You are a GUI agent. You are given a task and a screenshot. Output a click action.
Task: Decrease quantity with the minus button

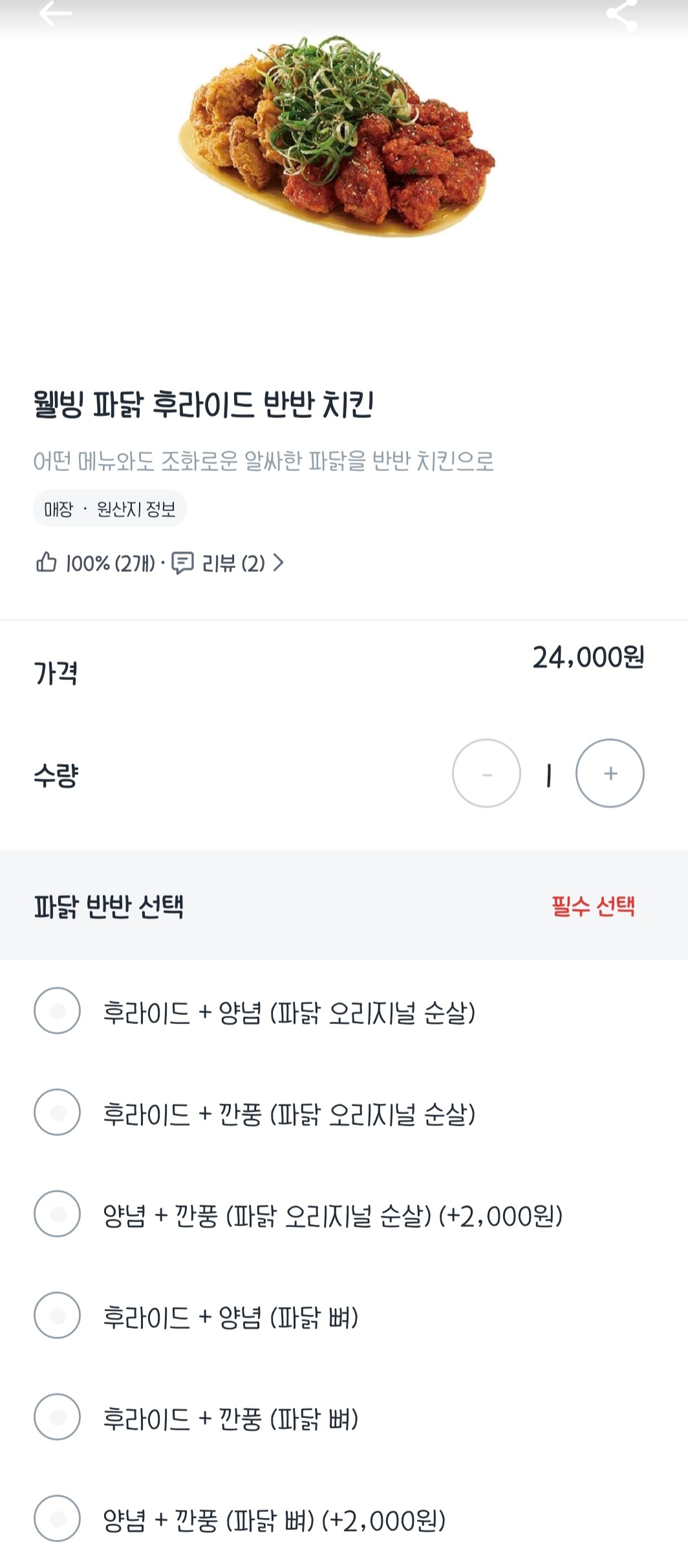pyautogui.click(x=486, y=773)
